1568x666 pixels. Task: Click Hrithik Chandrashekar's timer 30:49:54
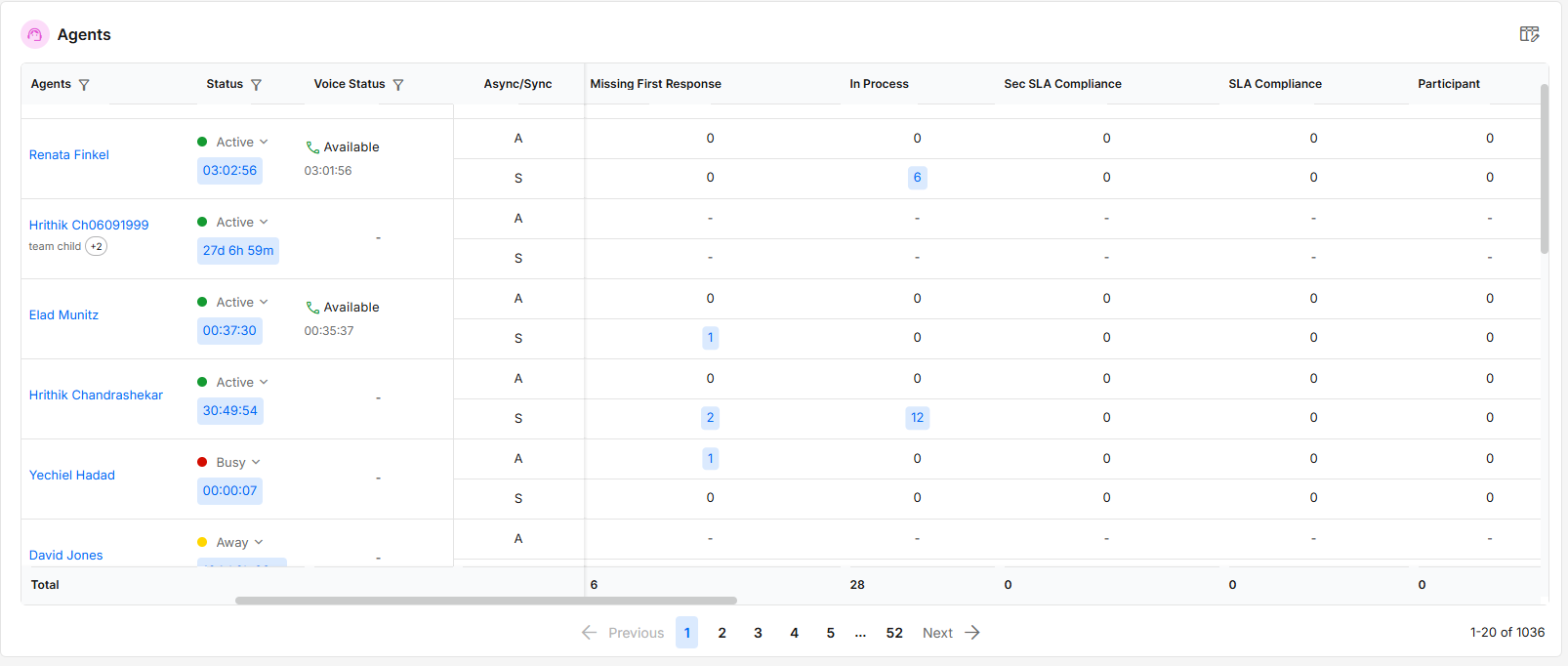[230, 411]
